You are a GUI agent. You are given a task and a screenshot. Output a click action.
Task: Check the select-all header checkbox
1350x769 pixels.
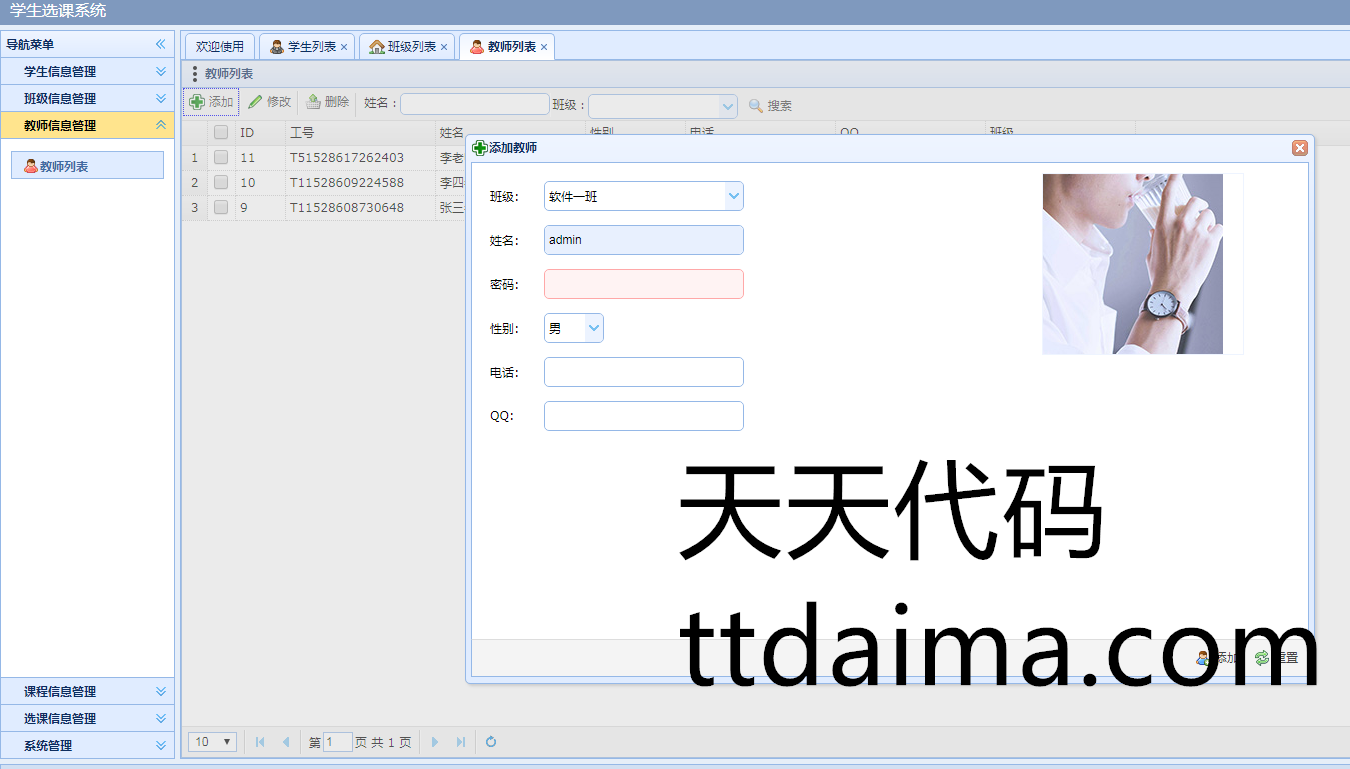pos(221,132)
